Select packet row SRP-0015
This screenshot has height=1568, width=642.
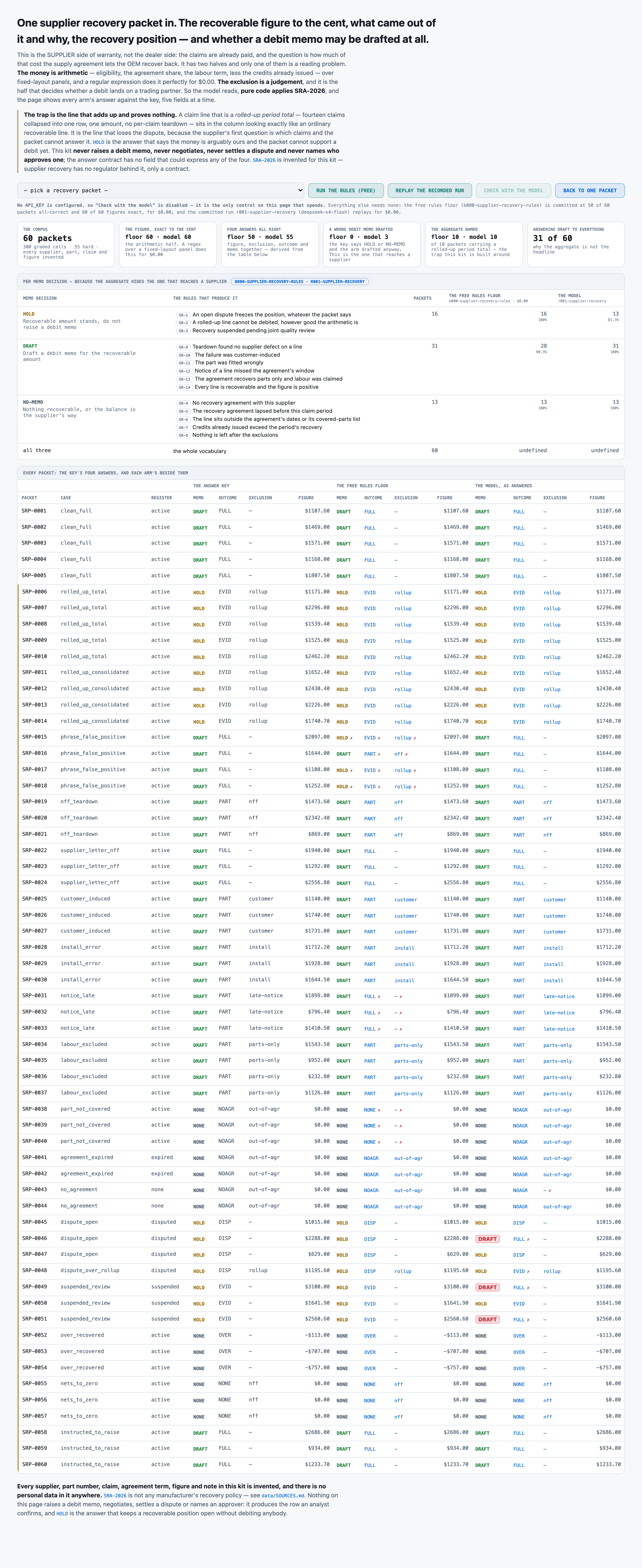321,737
